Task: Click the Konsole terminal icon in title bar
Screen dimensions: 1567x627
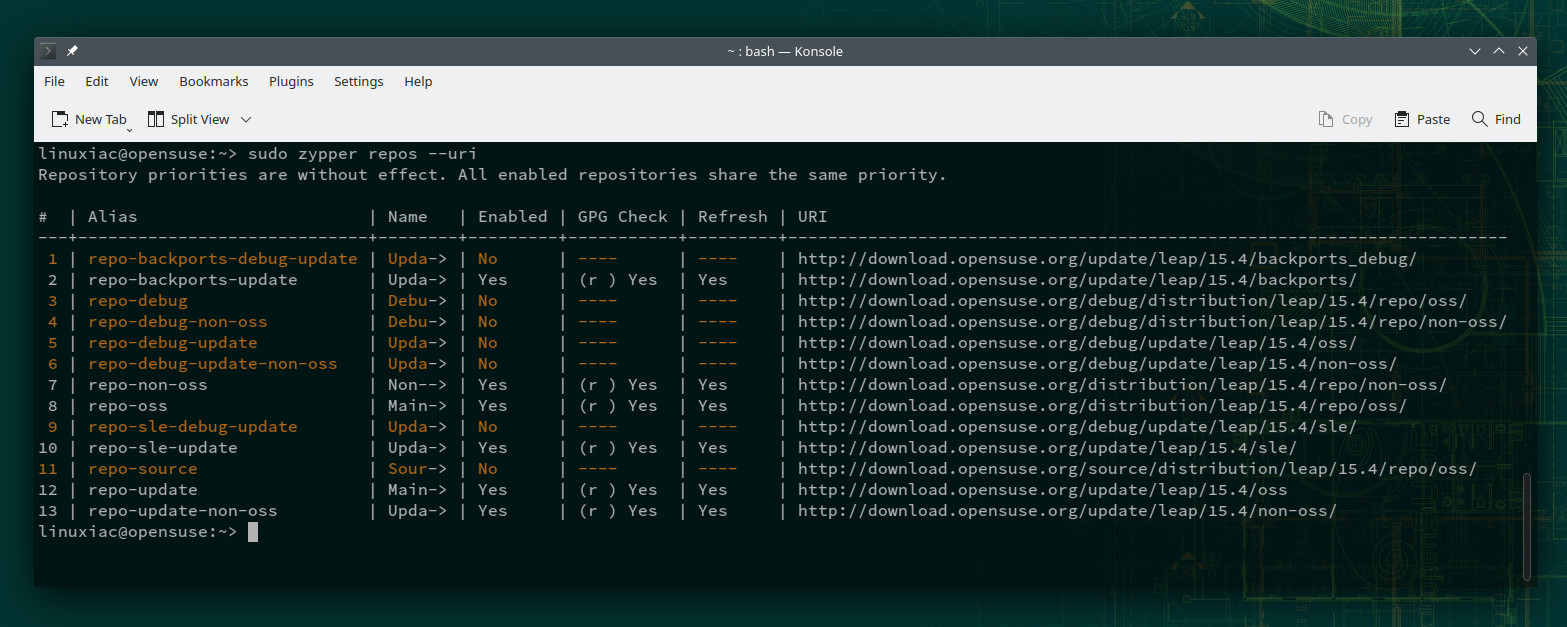Action: tap(48, 51)
